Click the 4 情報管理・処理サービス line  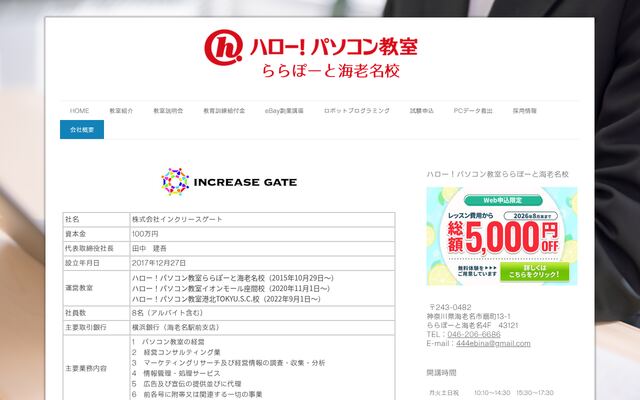click(x=176, y=373)
